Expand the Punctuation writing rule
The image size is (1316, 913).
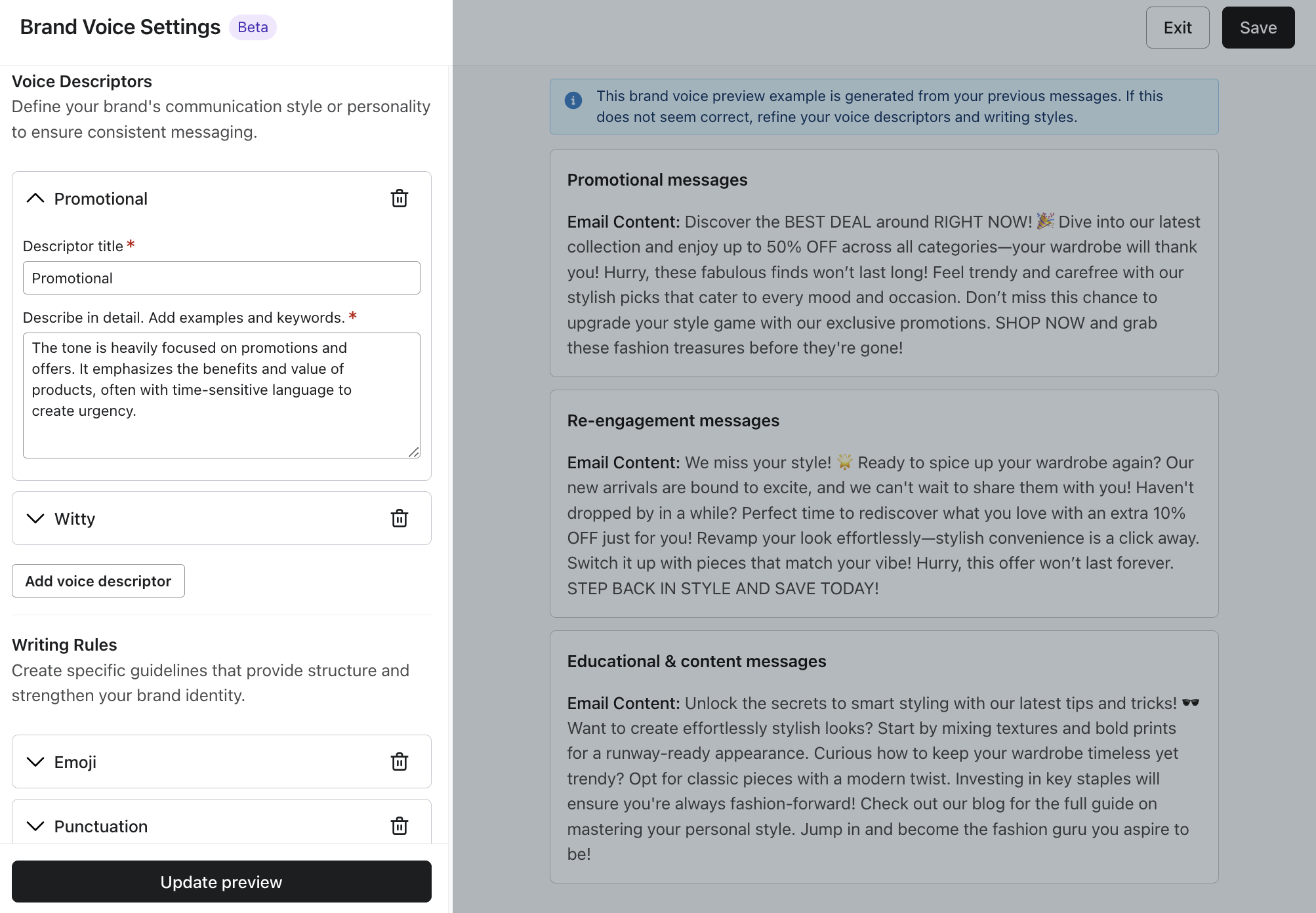coord(35,826)
